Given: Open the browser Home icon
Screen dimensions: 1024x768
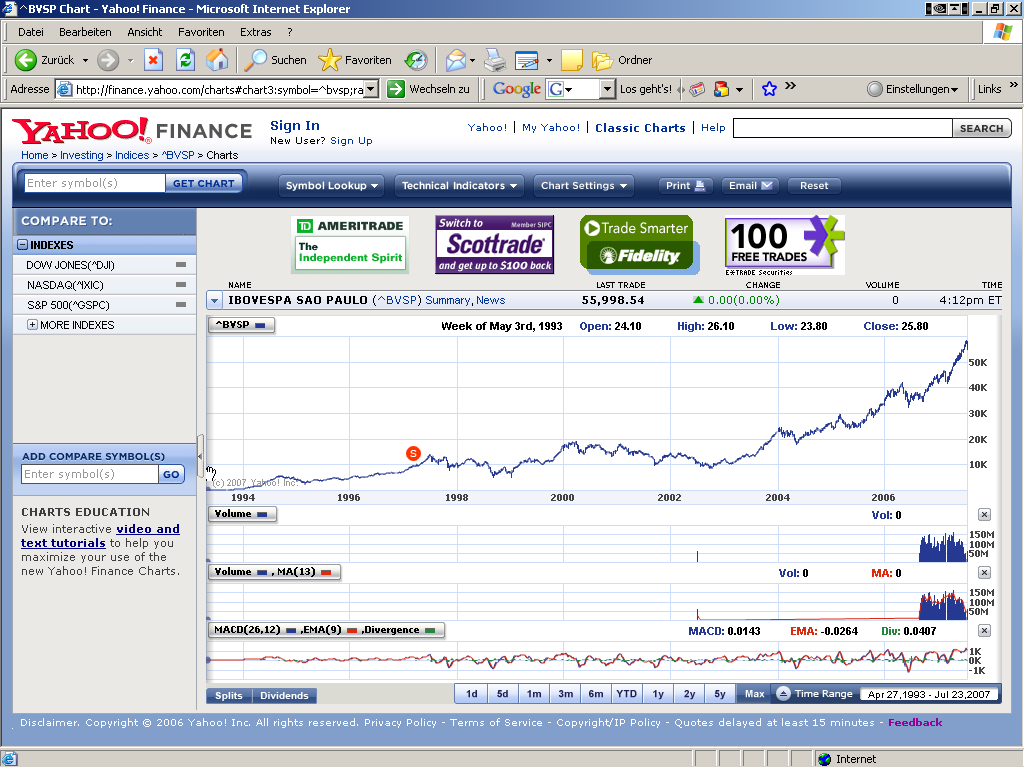Looking at the screenshot, I should (x=217, y=60).
